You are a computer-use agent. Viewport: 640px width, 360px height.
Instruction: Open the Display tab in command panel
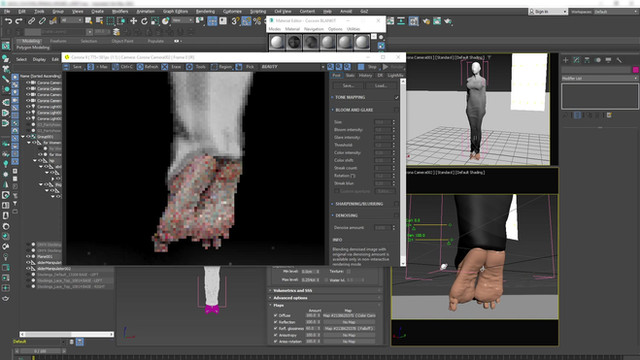[x=608, y=60]
